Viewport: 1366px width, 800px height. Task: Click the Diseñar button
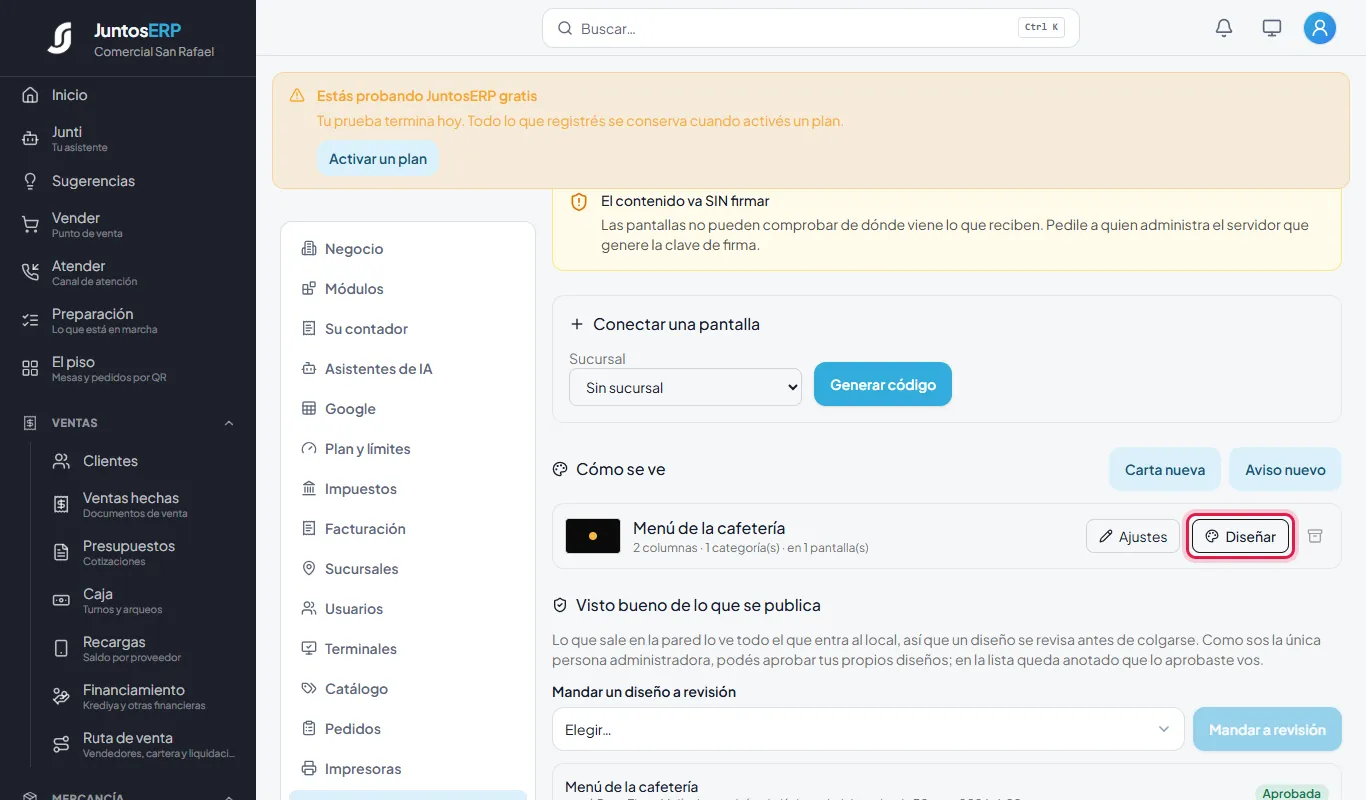point(1240,536)
